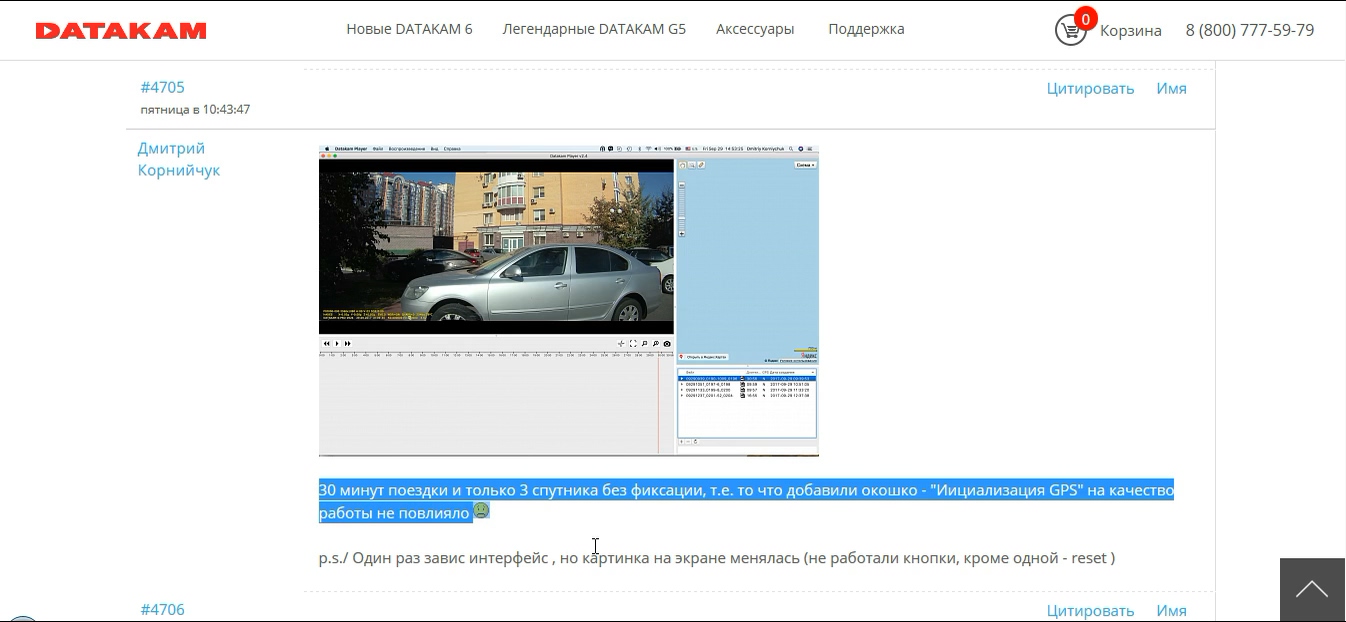Image resolution: width=1346 pixels, height=622 pixels.
Task: Click Цитировать for post #4706
Action: pyautogui.click(x=1090, y=610)
